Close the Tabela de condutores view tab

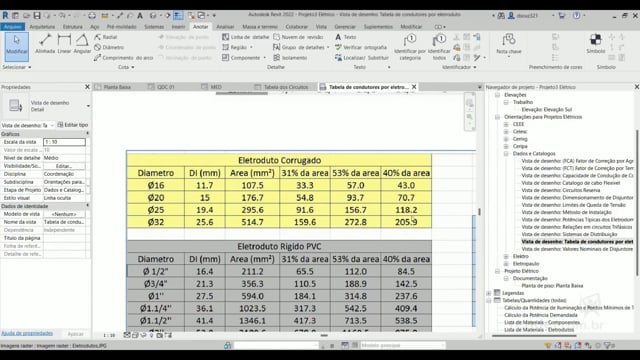(414, 87)
